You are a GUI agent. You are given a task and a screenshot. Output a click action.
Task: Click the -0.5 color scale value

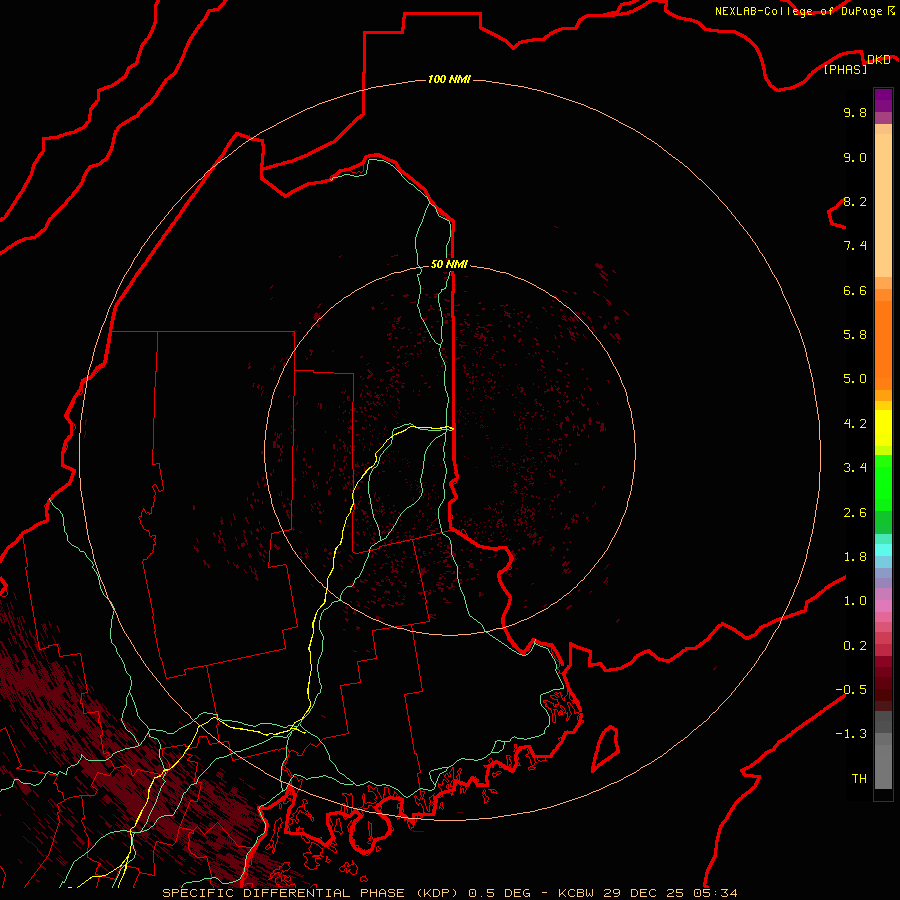point(851,690)
